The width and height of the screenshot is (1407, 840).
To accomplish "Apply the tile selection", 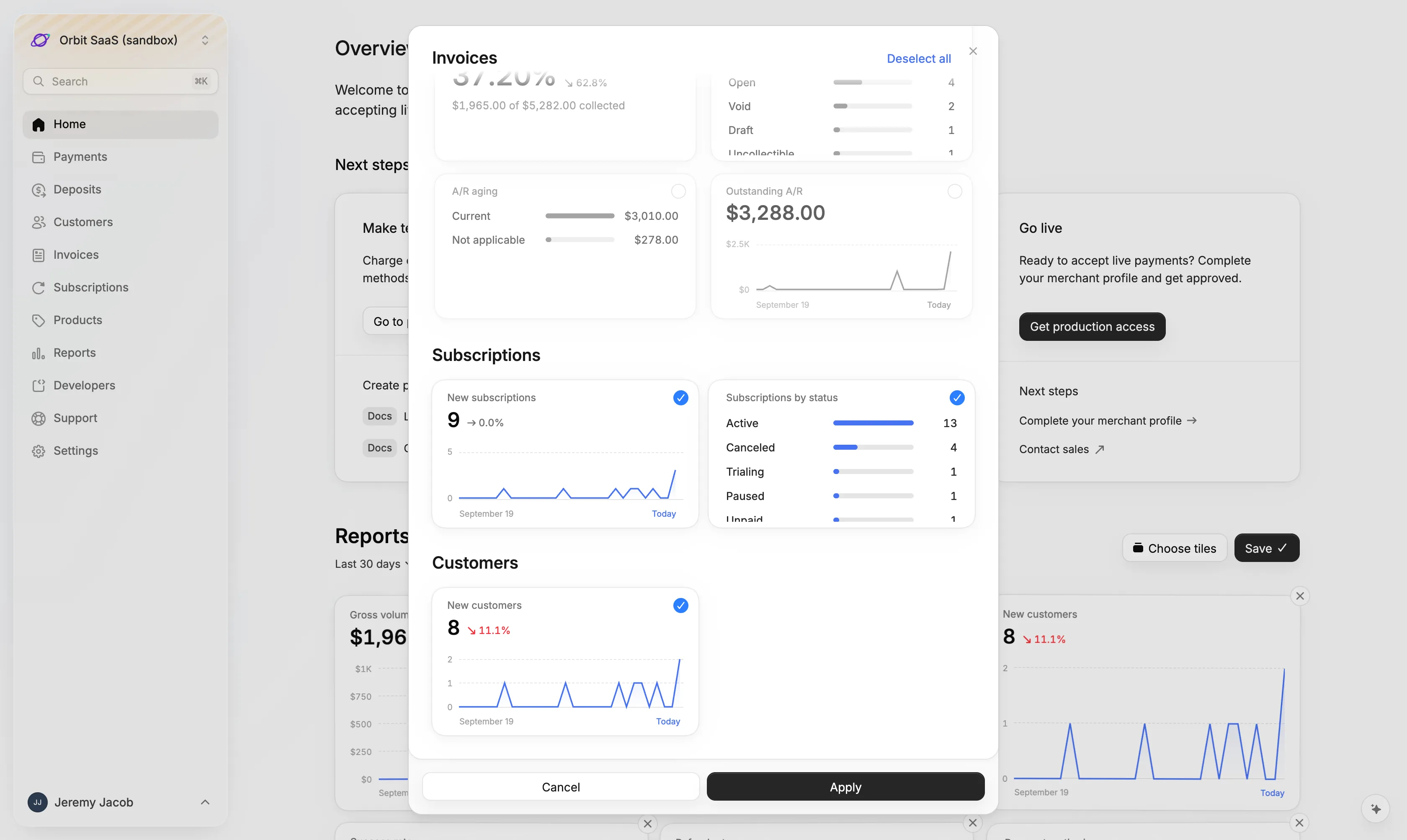I will (x=845, y=787).
